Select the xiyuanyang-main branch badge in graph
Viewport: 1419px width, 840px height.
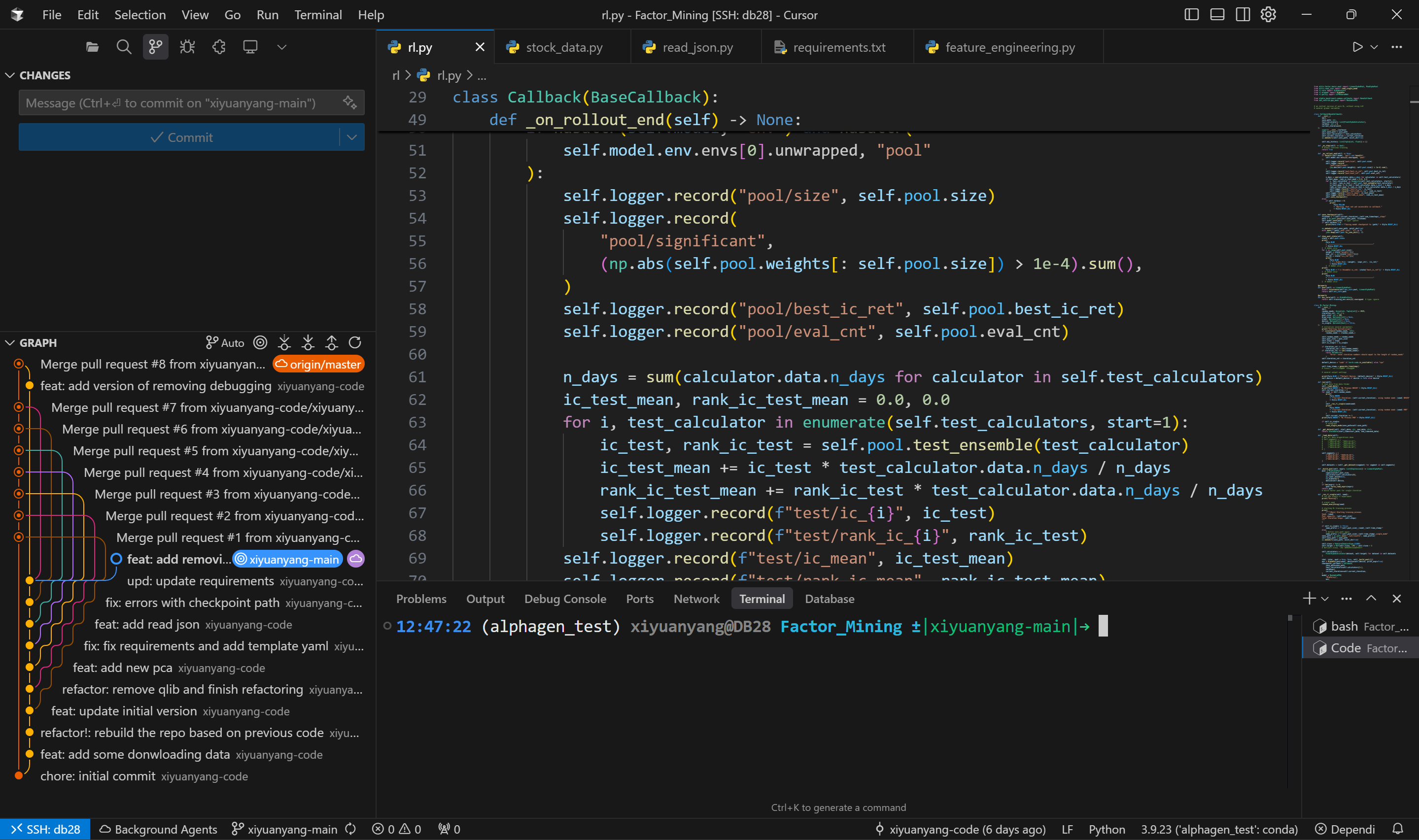pos(288,559)
